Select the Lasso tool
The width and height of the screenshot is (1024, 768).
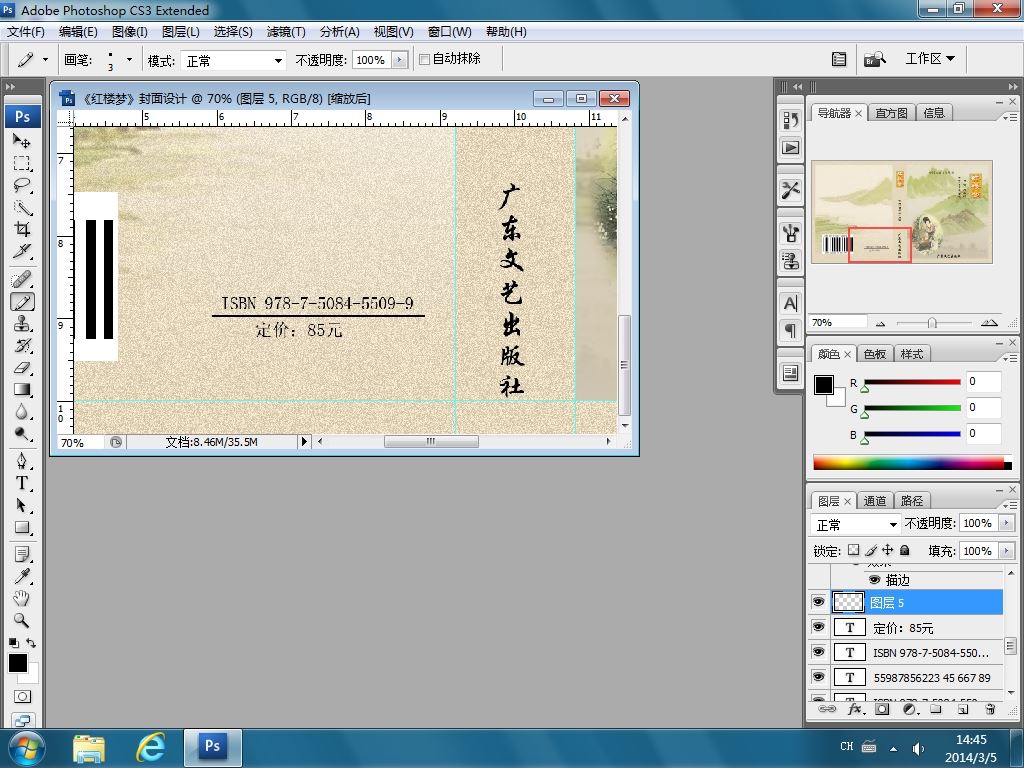point(22,185)
